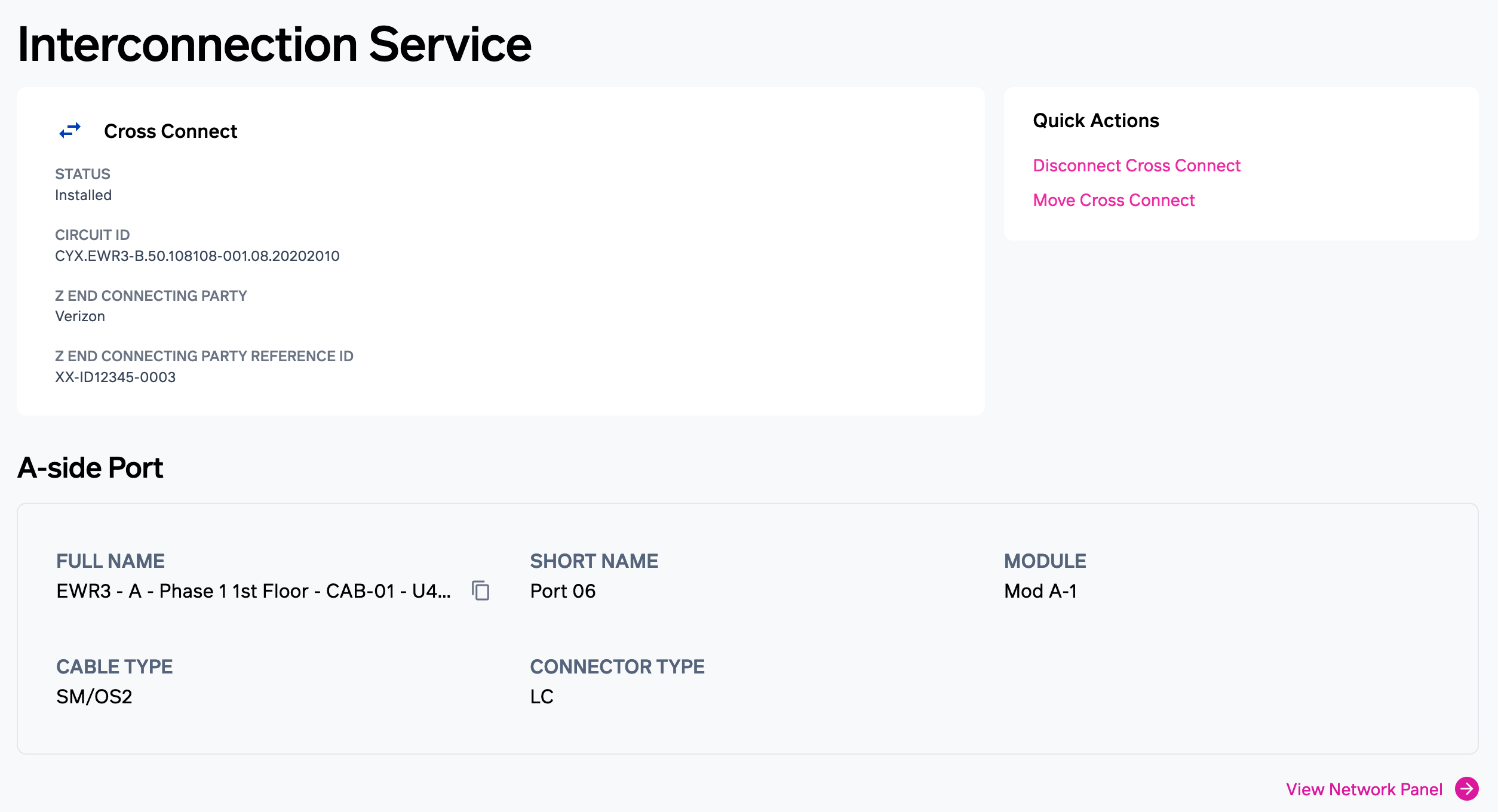Click the XX-ID12345-0003 reference ID

point(115,377)
